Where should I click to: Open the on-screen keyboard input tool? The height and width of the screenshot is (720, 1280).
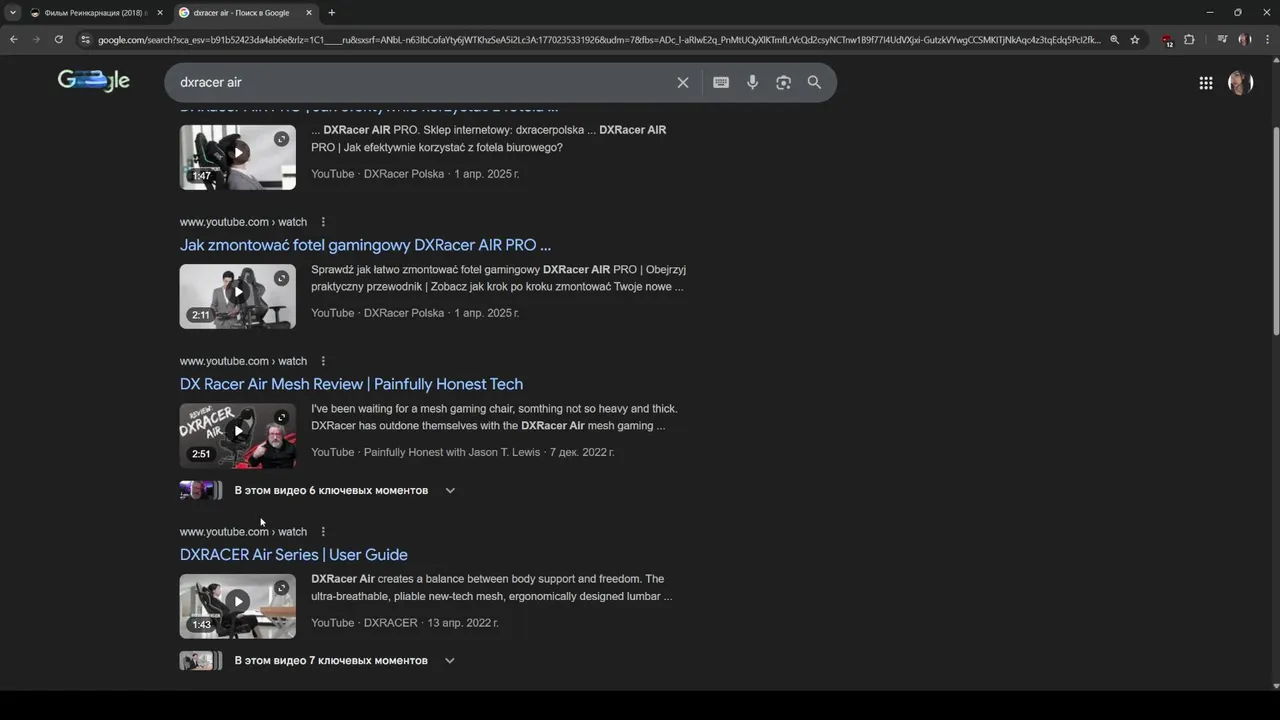721,82
